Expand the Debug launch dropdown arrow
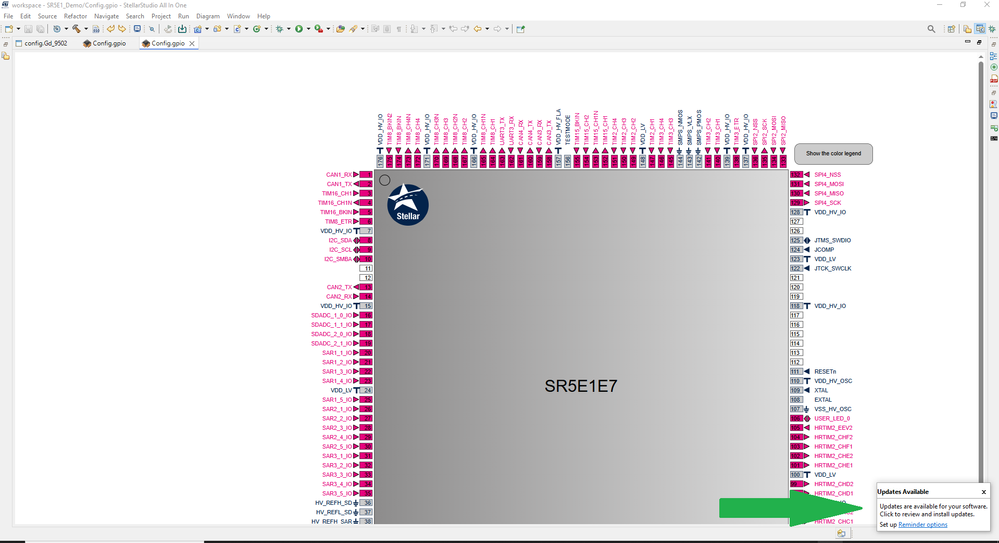The height and width of the screenshot is (543, 999). click(289, 29)
